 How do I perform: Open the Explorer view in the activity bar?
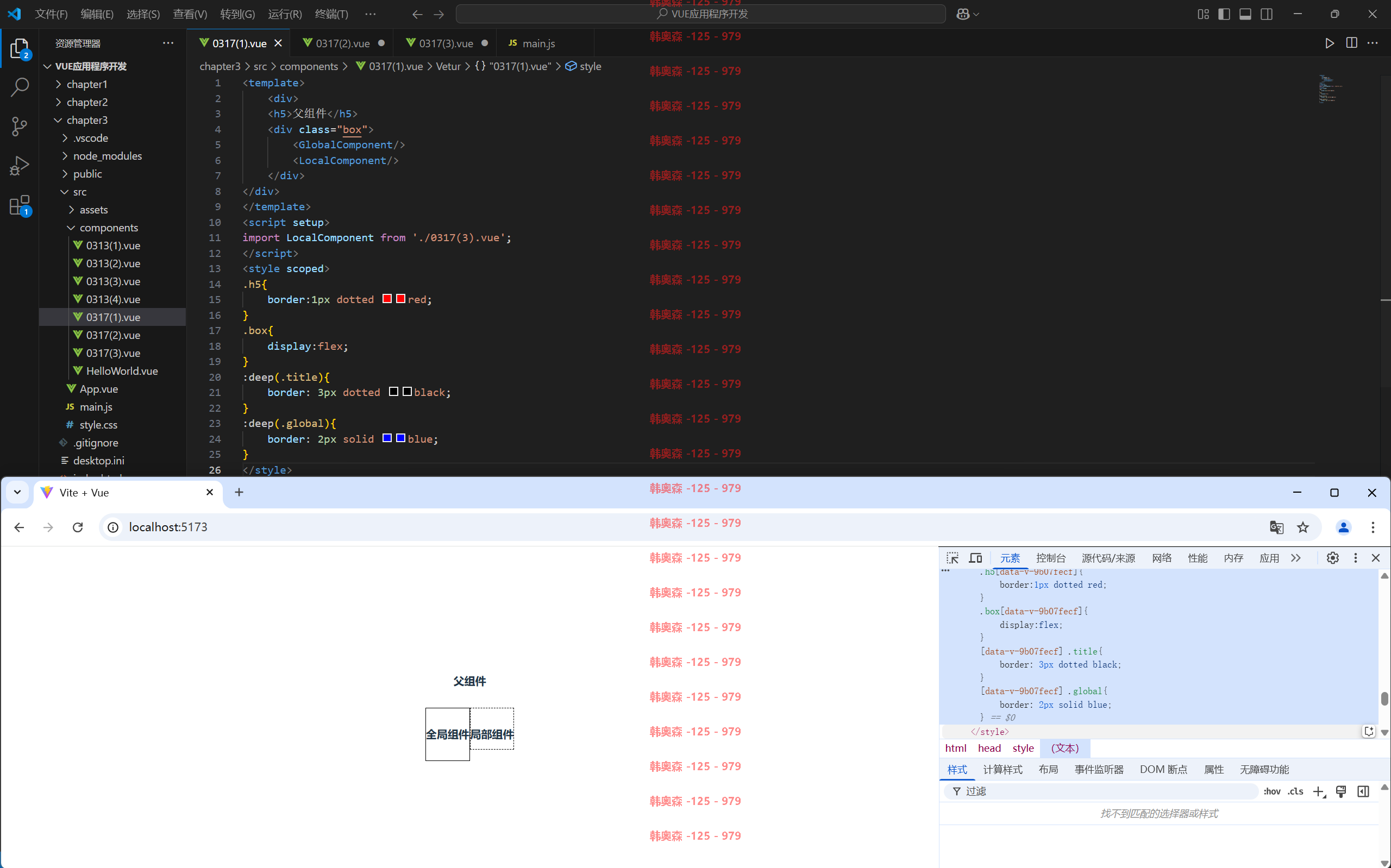click(20, 48)
